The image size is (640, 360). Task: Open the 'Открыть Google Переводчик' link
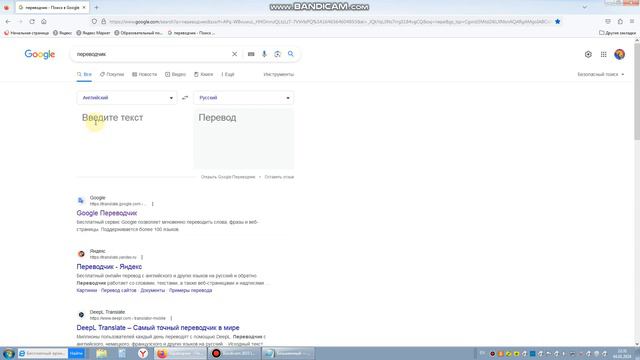(x=228, y=177)
